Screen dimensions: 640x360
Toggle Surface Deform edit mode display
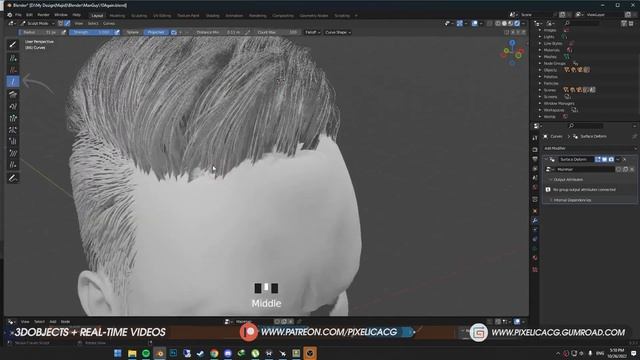tap(598, 160)
